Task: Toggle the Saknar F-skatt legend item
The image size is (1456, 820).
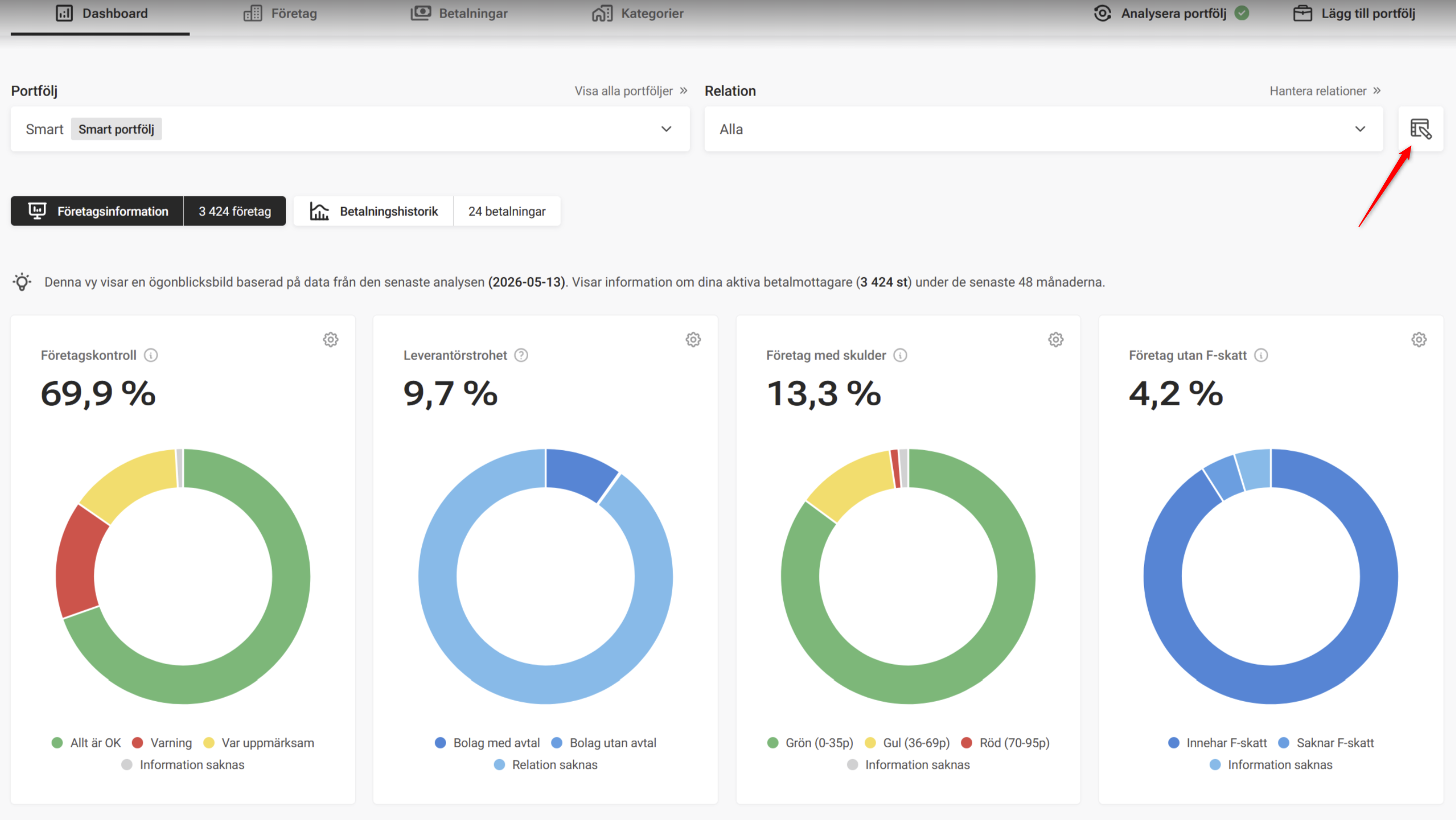Action: [1326, 743]
